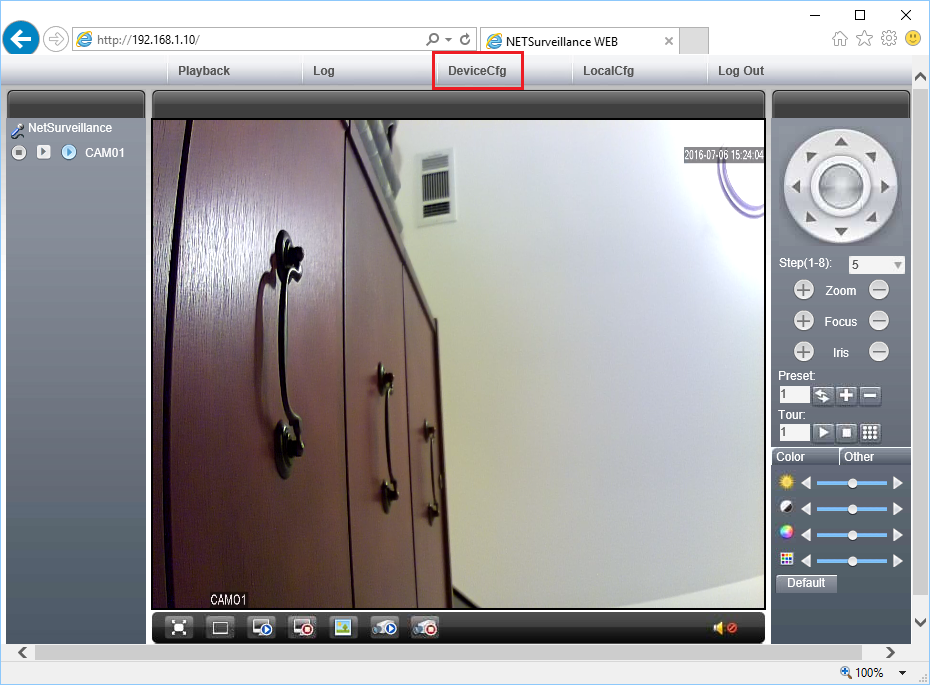The width and height of the screenshot is (930, 685).
Task: Move PTZ camera up-right
Action: tap(871, 157)
